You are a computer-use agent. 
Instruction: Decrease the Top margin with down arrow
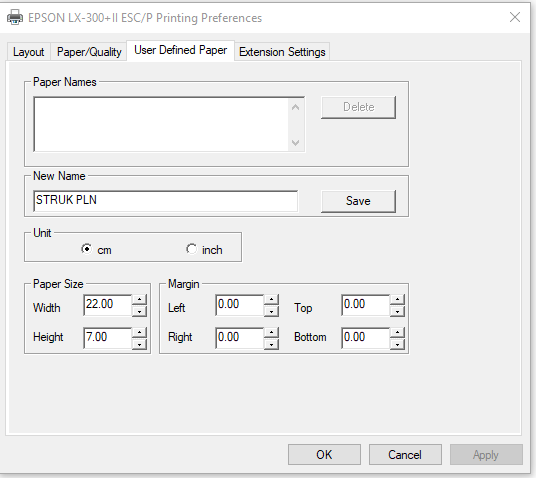[x=397, y=311]
